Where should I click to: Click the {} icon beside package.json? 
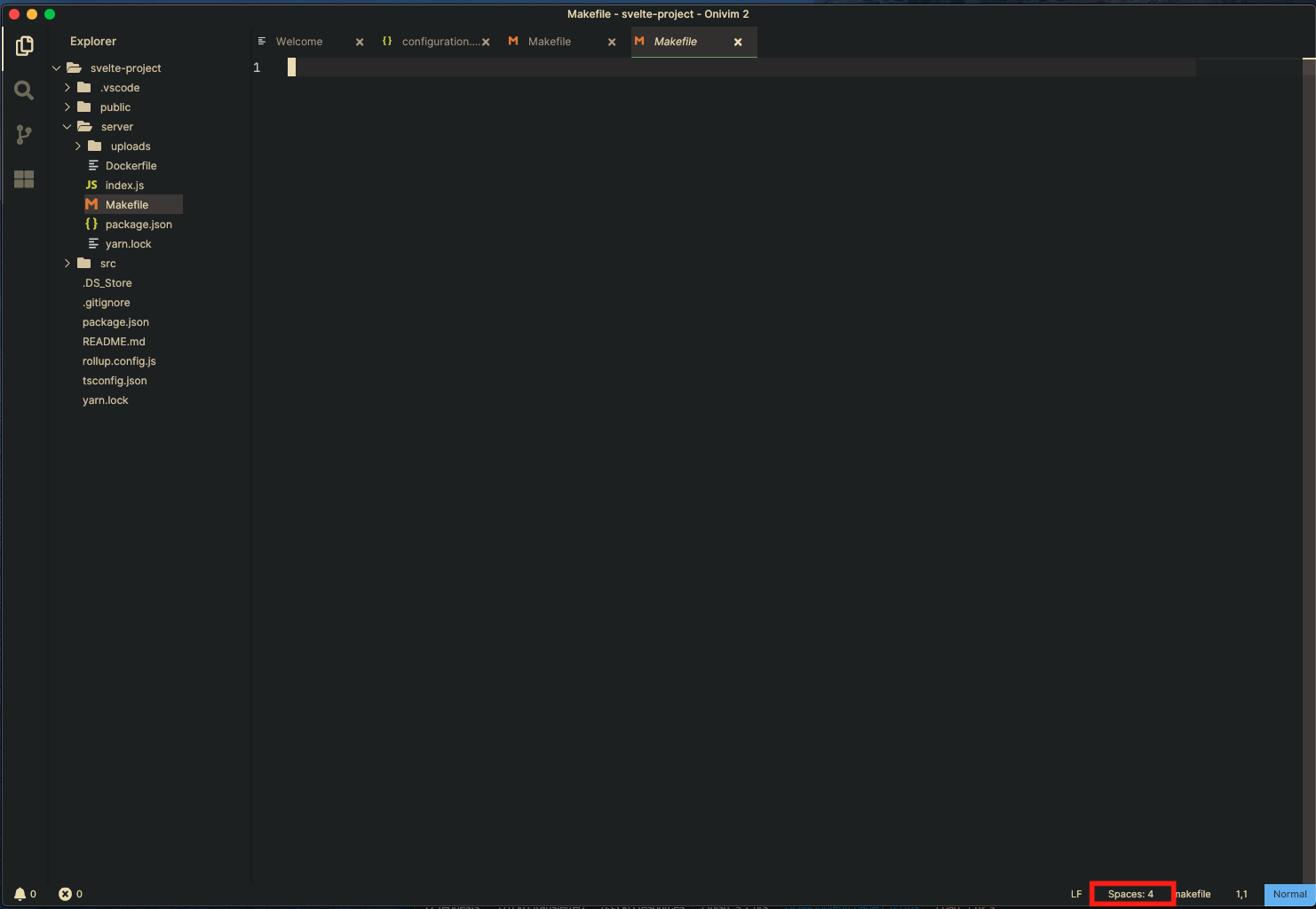pos(90,224)
